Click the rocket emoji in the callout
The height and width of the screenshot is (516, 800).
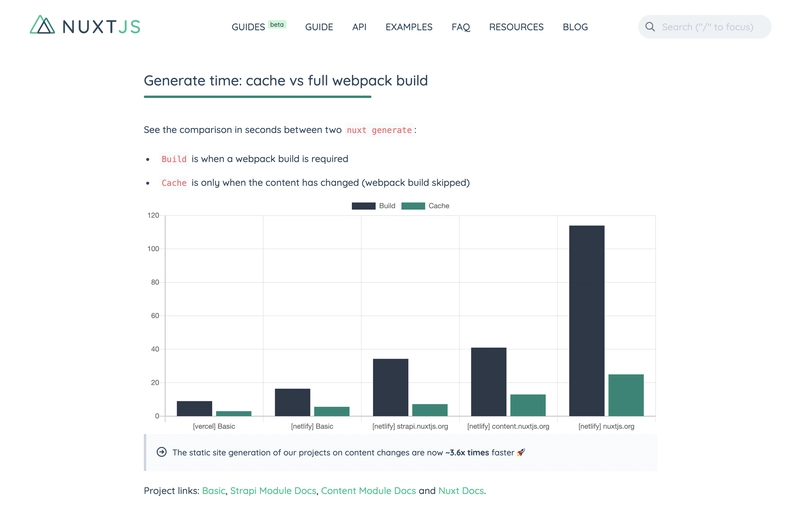click(521, 452)
